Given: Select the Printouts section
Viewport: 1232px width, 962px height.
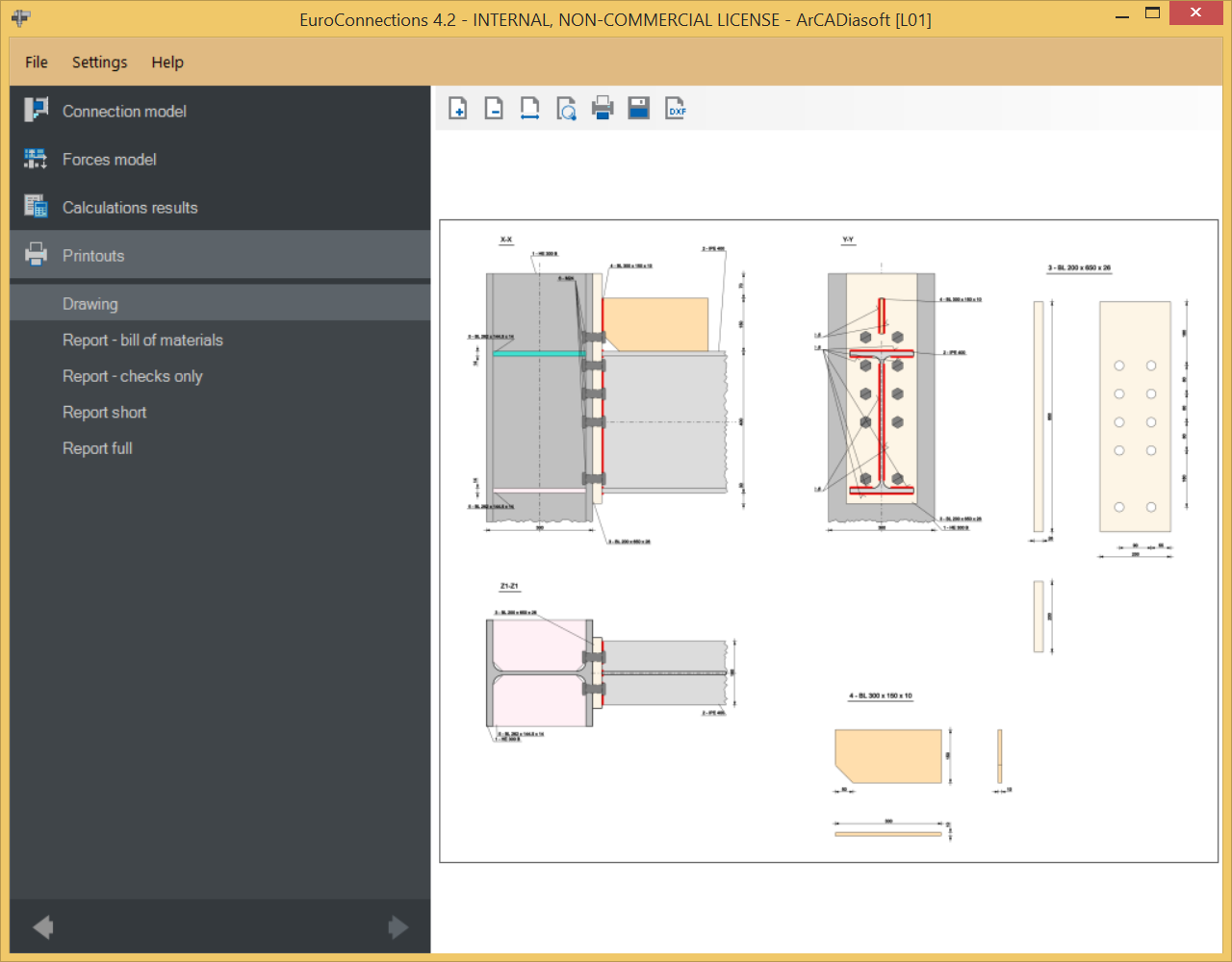Looking at the screenshot, I should (x=220, y=255).
